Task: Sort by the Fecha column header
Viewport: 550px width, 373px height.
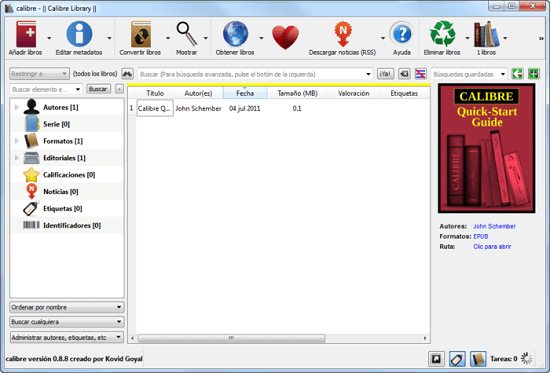Action: (245, 93)
